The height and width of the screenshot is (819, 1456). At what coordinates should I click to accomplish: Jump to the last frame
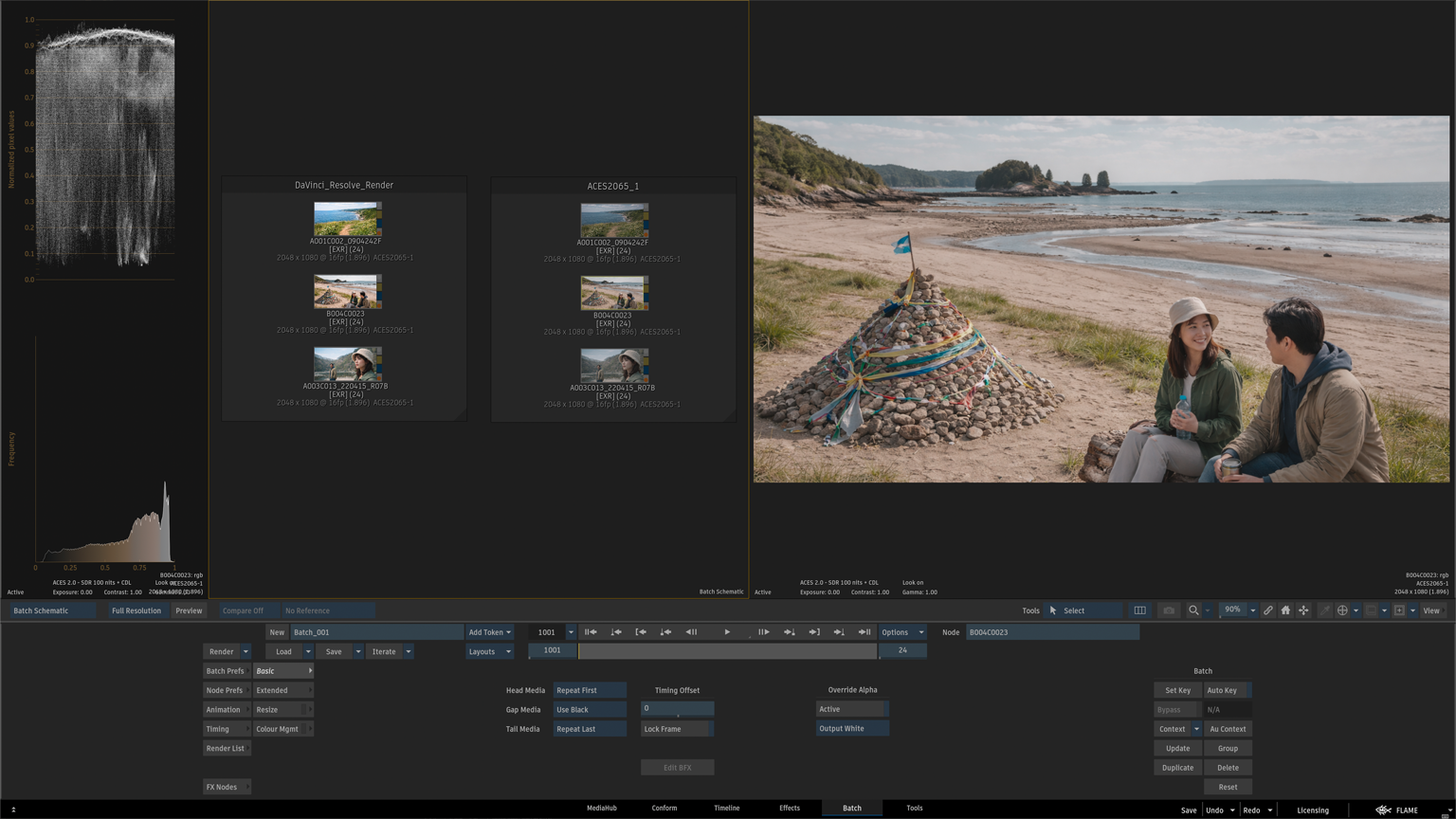(864, 632)
